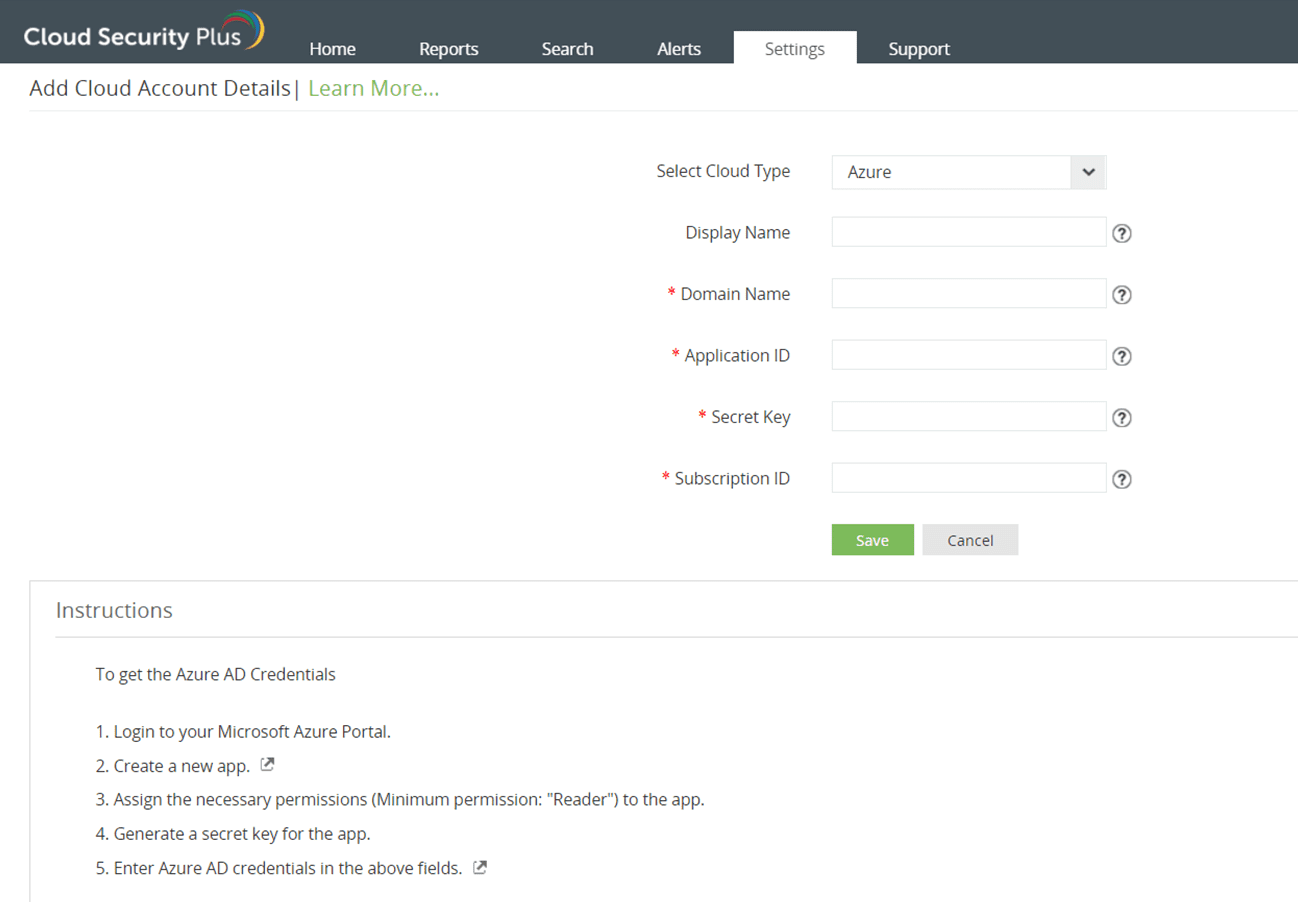
Task: Focus the Domain Name input field
Action: click(969, 293)
